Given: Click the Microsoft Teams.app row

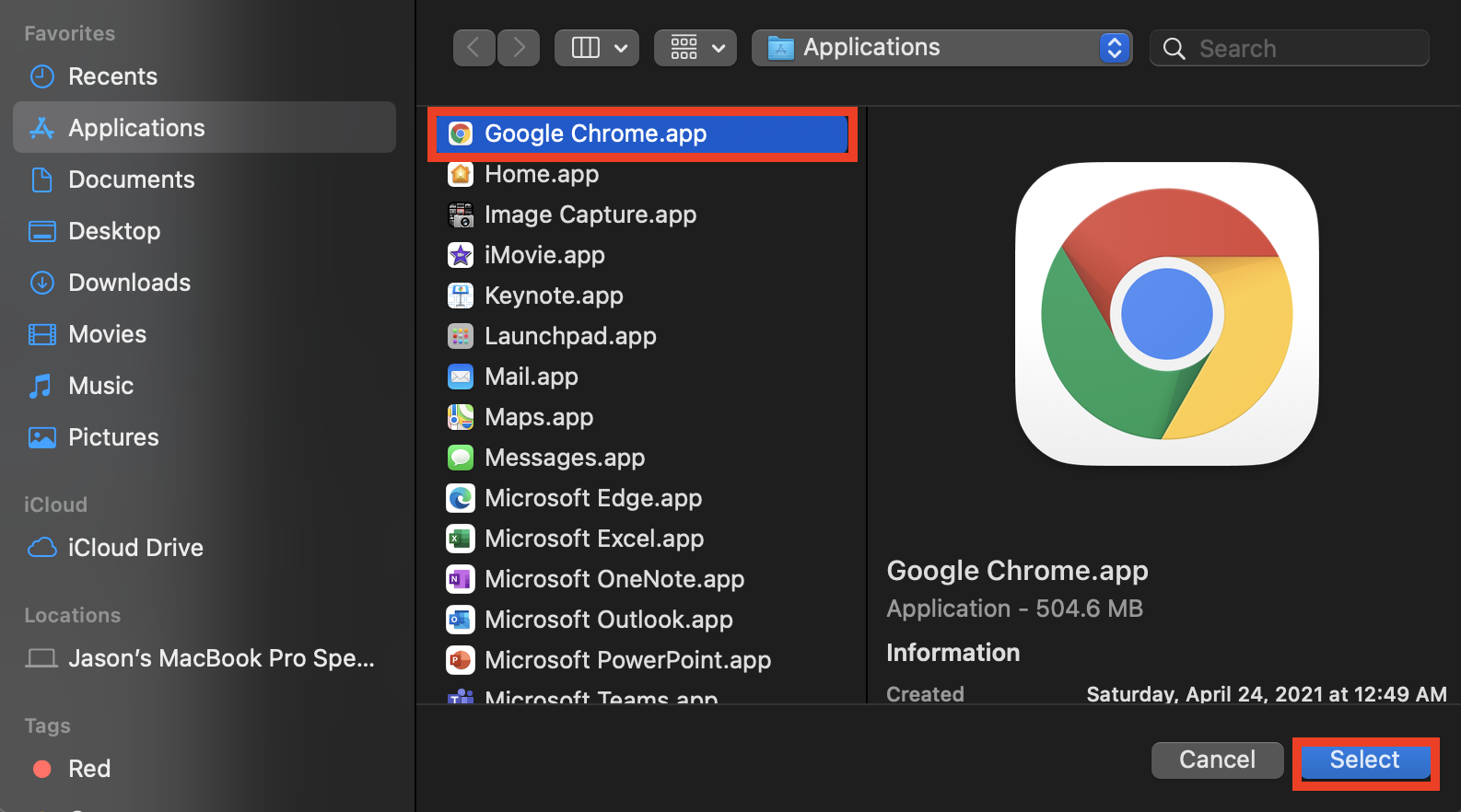Looking at the screenshot, I should point(642,697).
